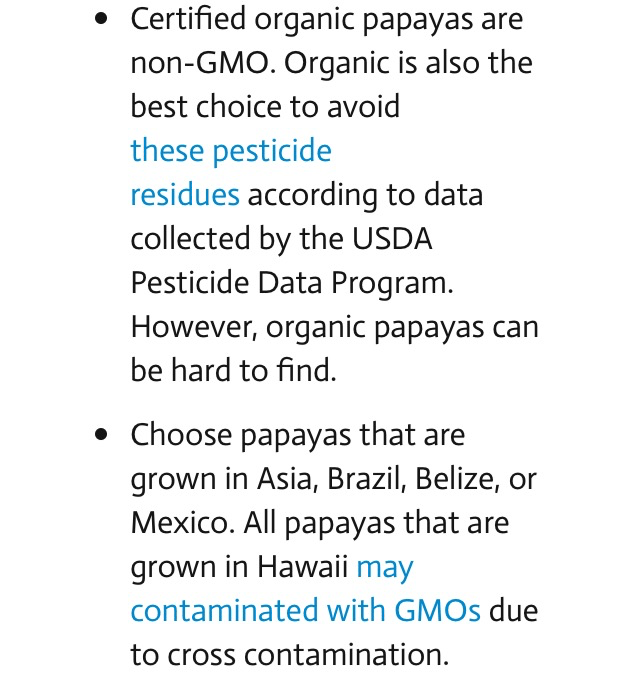Click the "residues" link text
The height and width of the screenshot is (685, 640).
185,194
